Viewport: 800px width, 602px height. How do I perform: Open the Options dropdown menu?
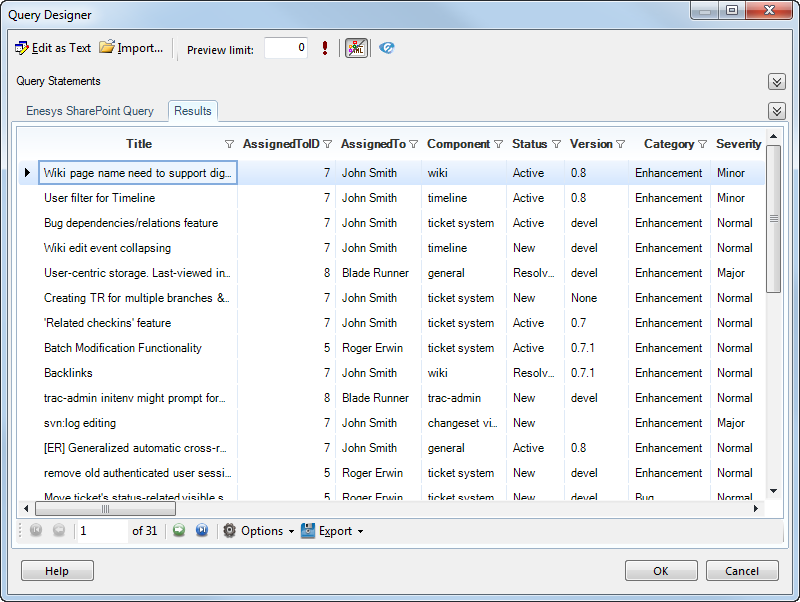258,531
